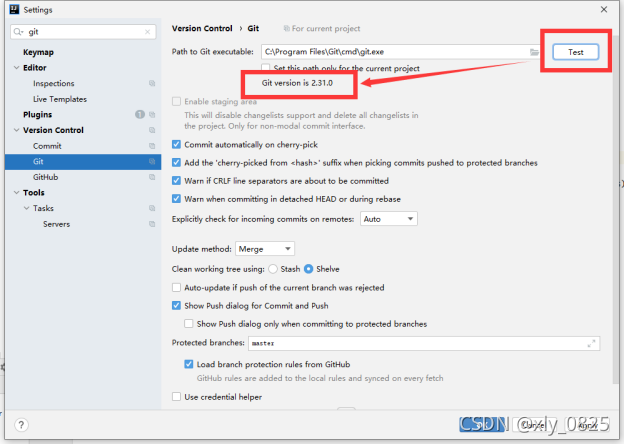Toggle Commit automatically on cherry-pick
This screenshot has height=445, width=624.
[x=176, y=144]
